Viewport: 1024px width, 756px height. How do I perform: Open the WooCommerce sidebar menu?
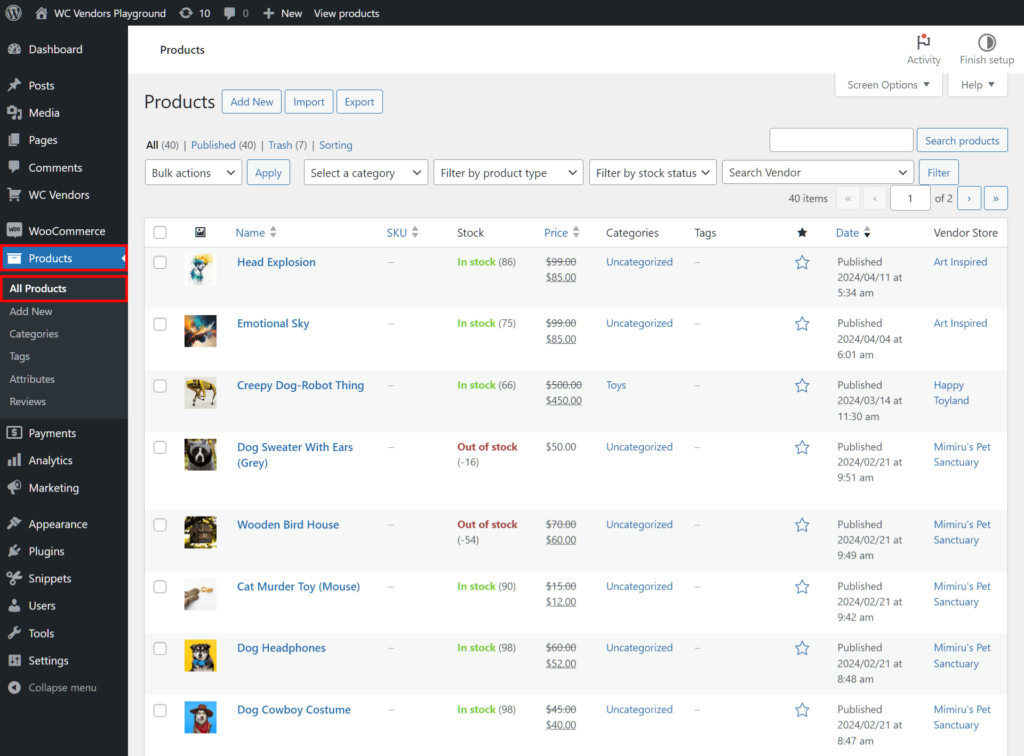[64, 231]
